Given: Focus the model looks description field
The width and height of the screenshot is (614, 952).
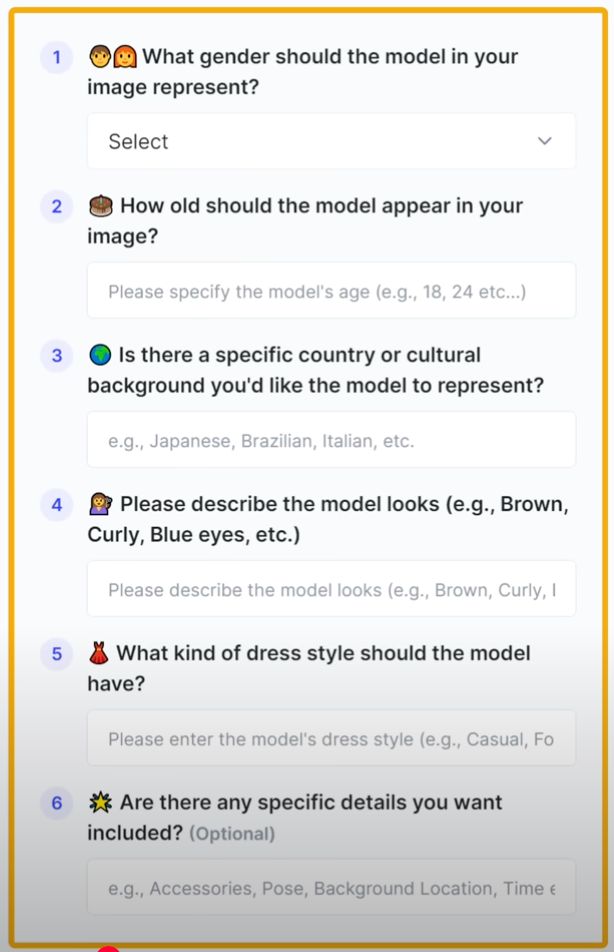Looking at the screenshot, I should 332,589.
